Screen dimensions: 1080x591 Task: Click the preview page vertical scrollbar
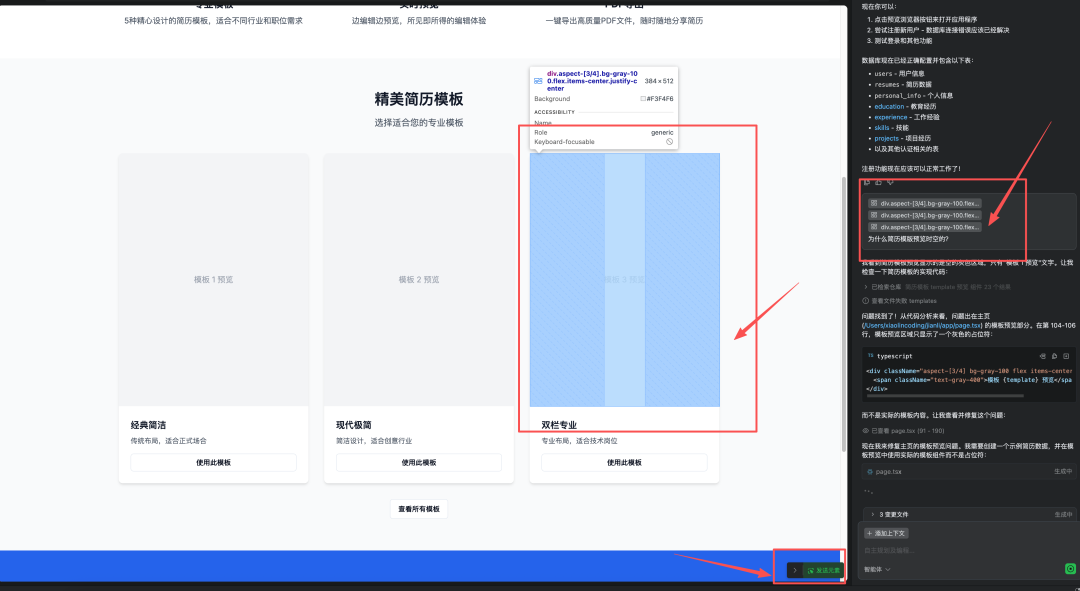tap(844, 315)
